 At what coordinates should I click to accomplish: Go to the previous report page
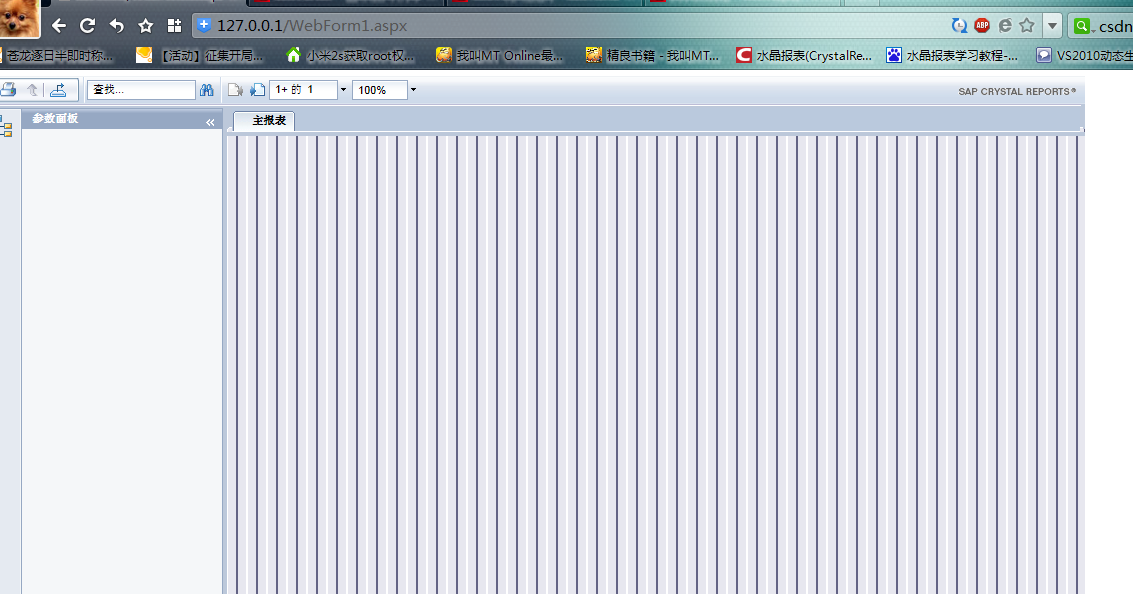(x=235, y=90)
